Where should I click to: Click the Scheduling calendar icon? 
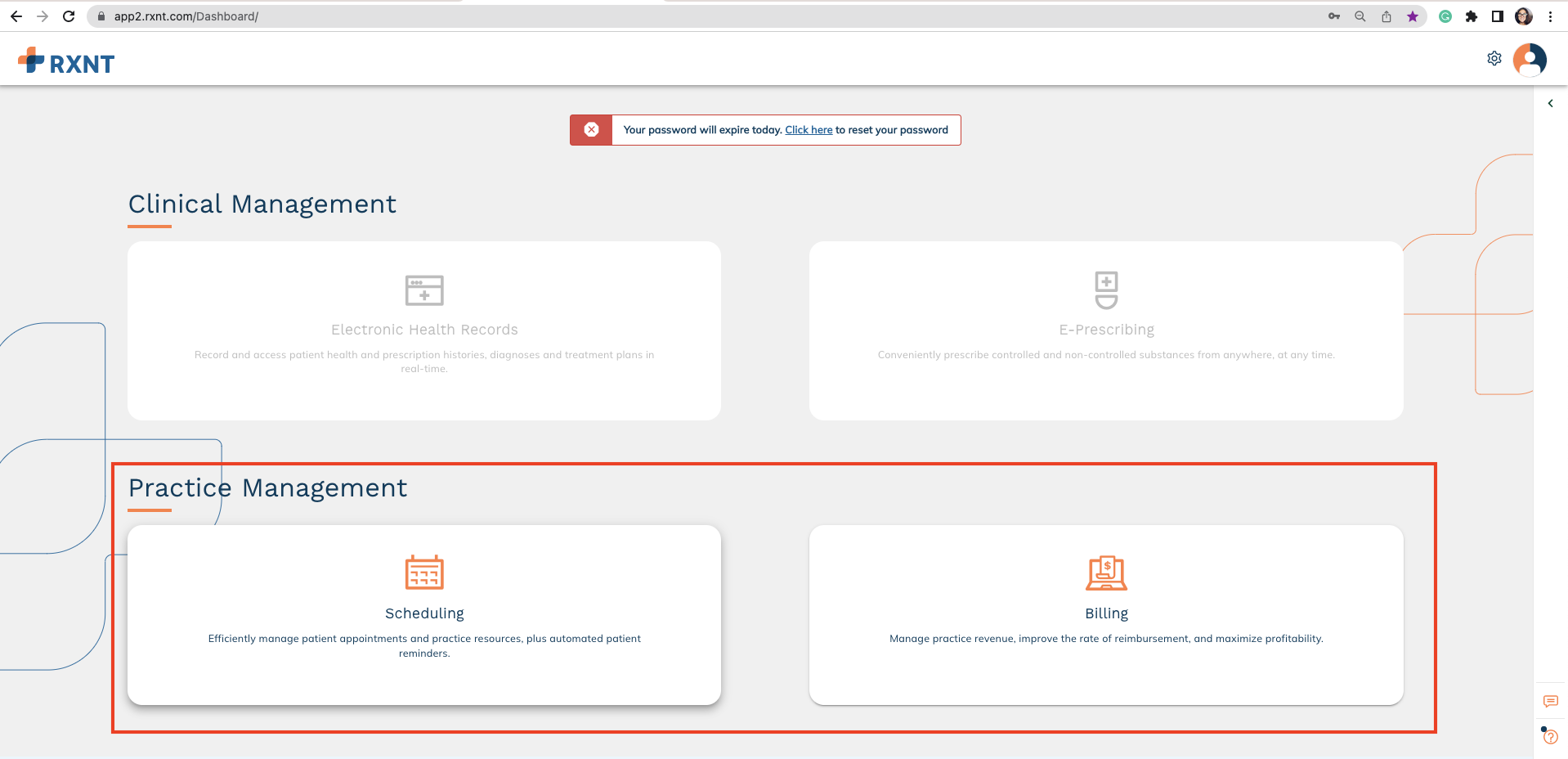pos(424,573)
